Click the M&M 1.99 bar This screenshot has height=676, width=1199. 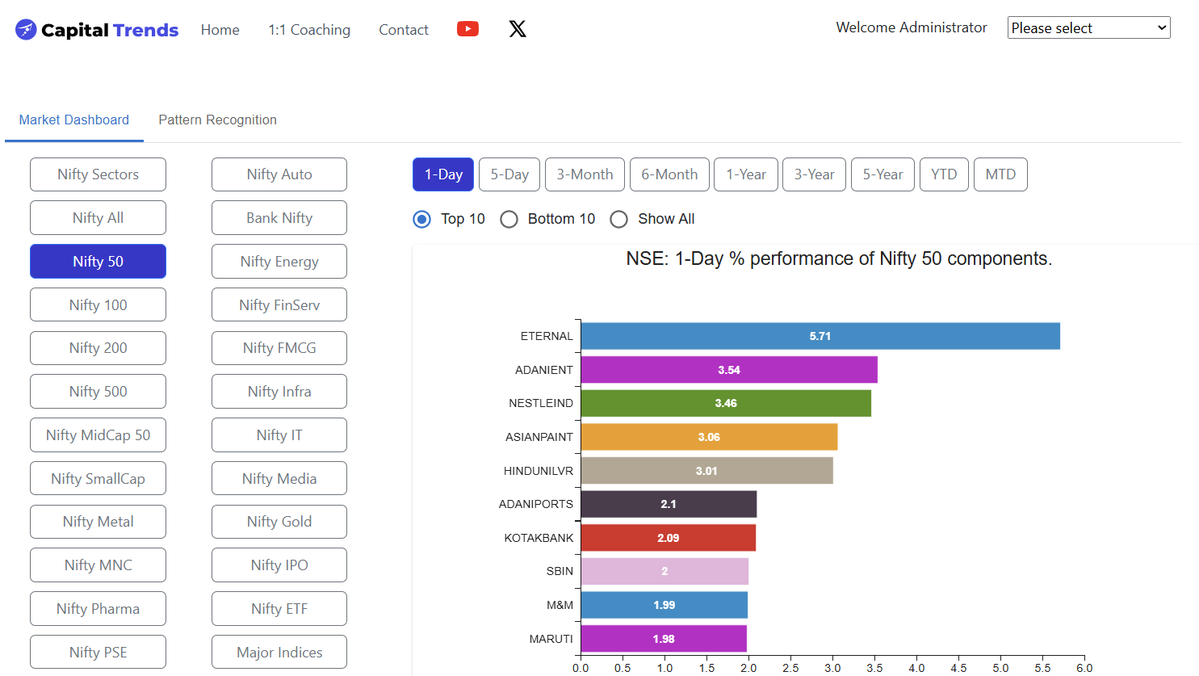point(664,606)
